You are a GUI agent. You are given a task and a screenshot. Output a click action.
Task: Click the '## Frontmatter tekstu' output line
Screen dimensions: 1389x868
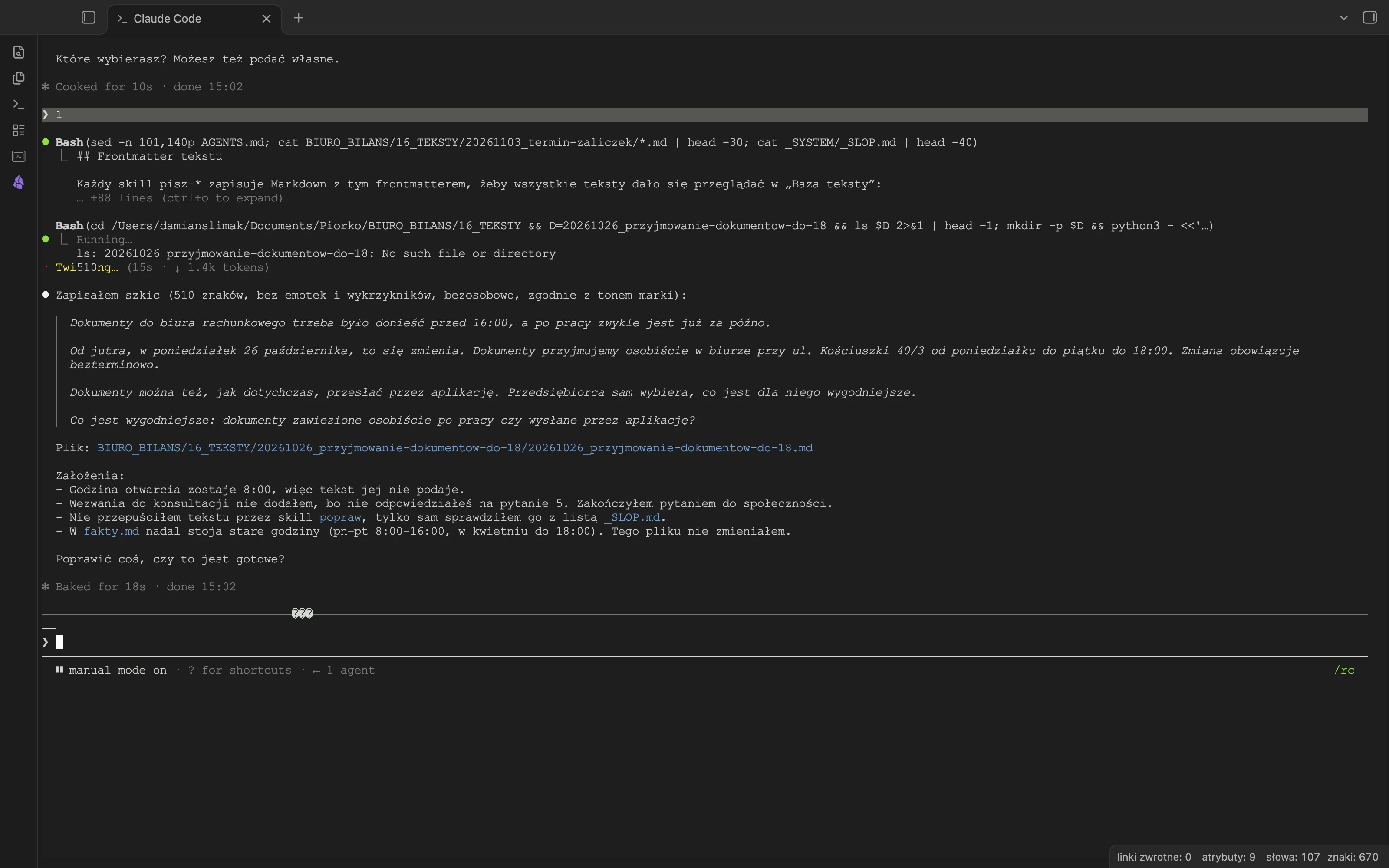coord(149,156)
